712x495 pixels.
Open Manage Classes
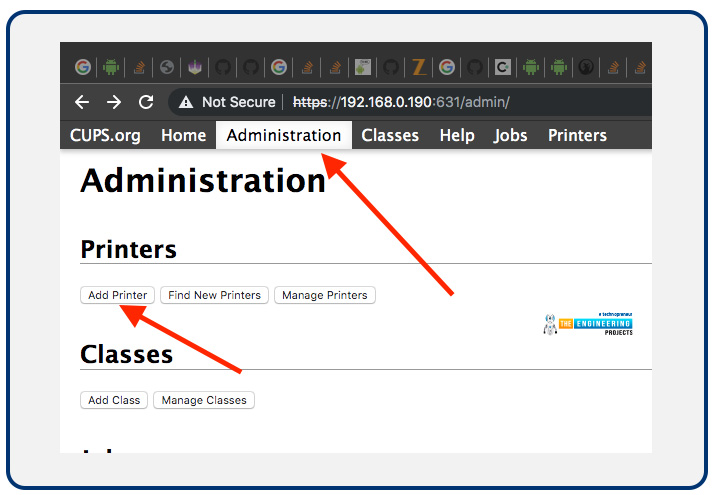click(x=204, y=400)
